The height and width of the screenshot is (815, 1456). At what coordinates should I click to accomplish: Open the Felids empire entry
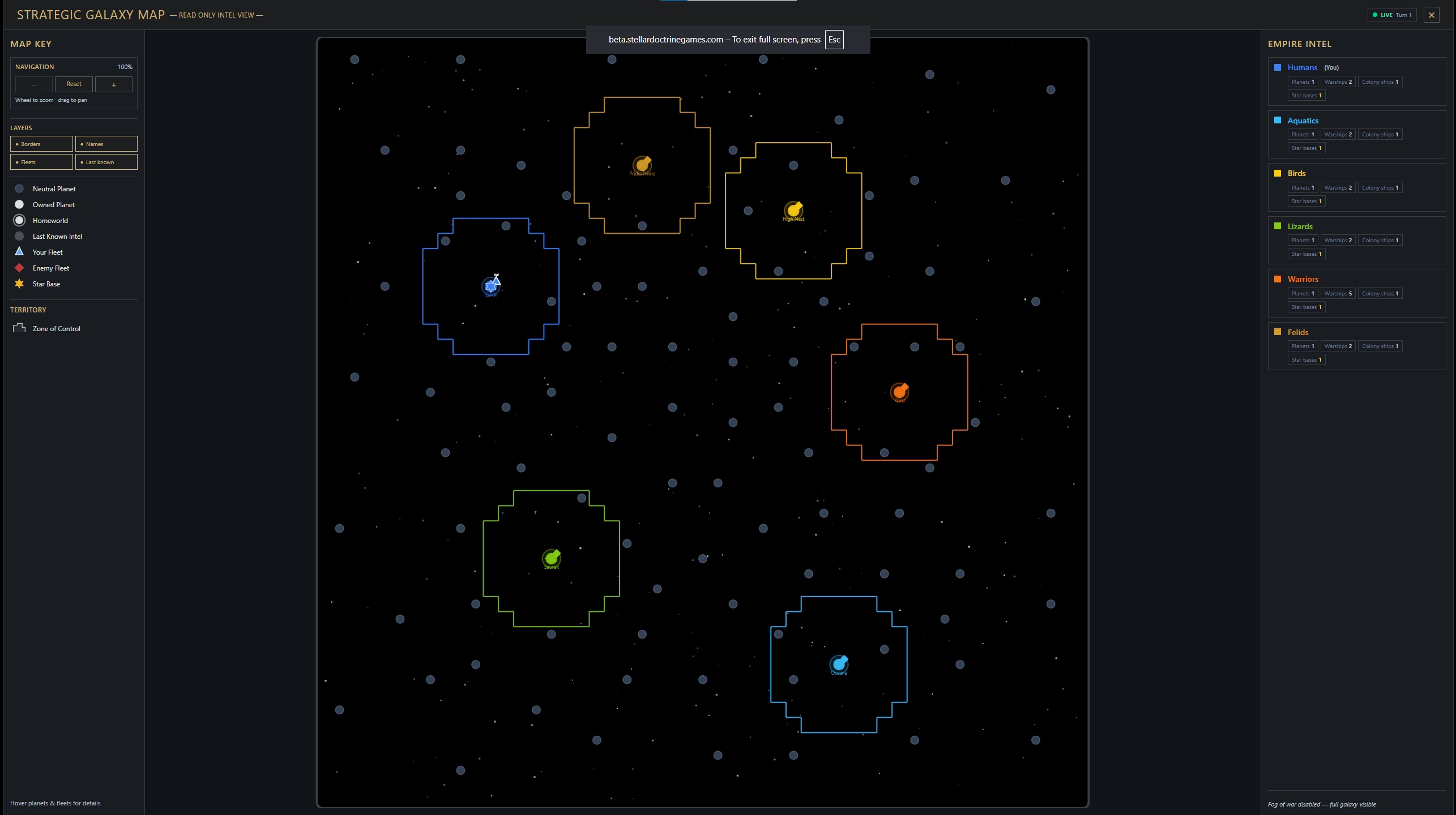coord(1357,346)
